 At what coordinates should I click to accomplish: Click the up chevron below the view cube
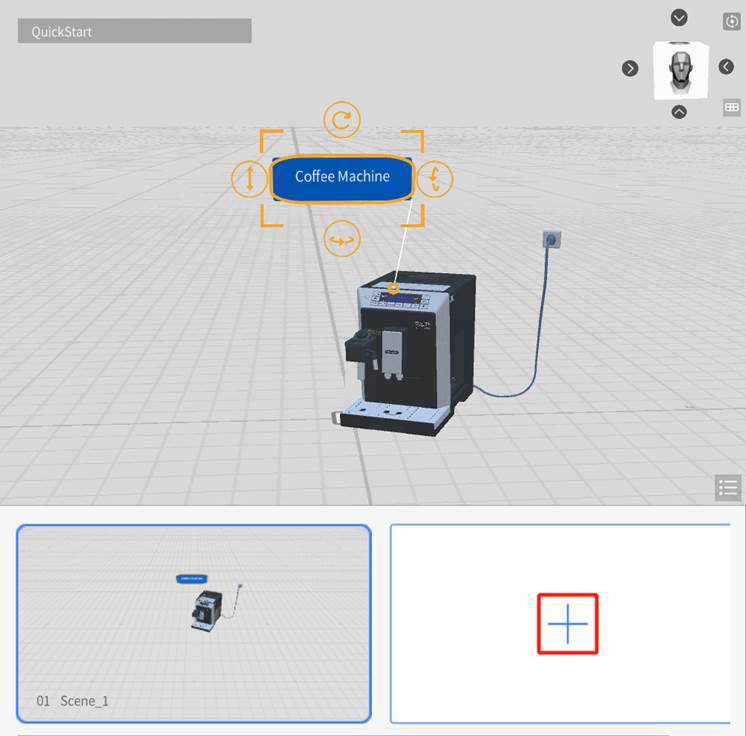point(680,111)
